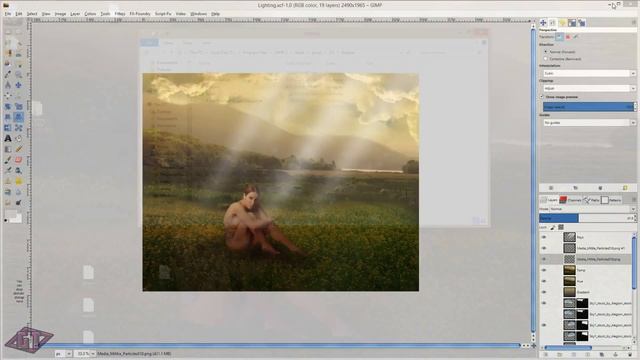Select the Text tool in toolbox
640x360 pixels.
[x=8, y=138]
